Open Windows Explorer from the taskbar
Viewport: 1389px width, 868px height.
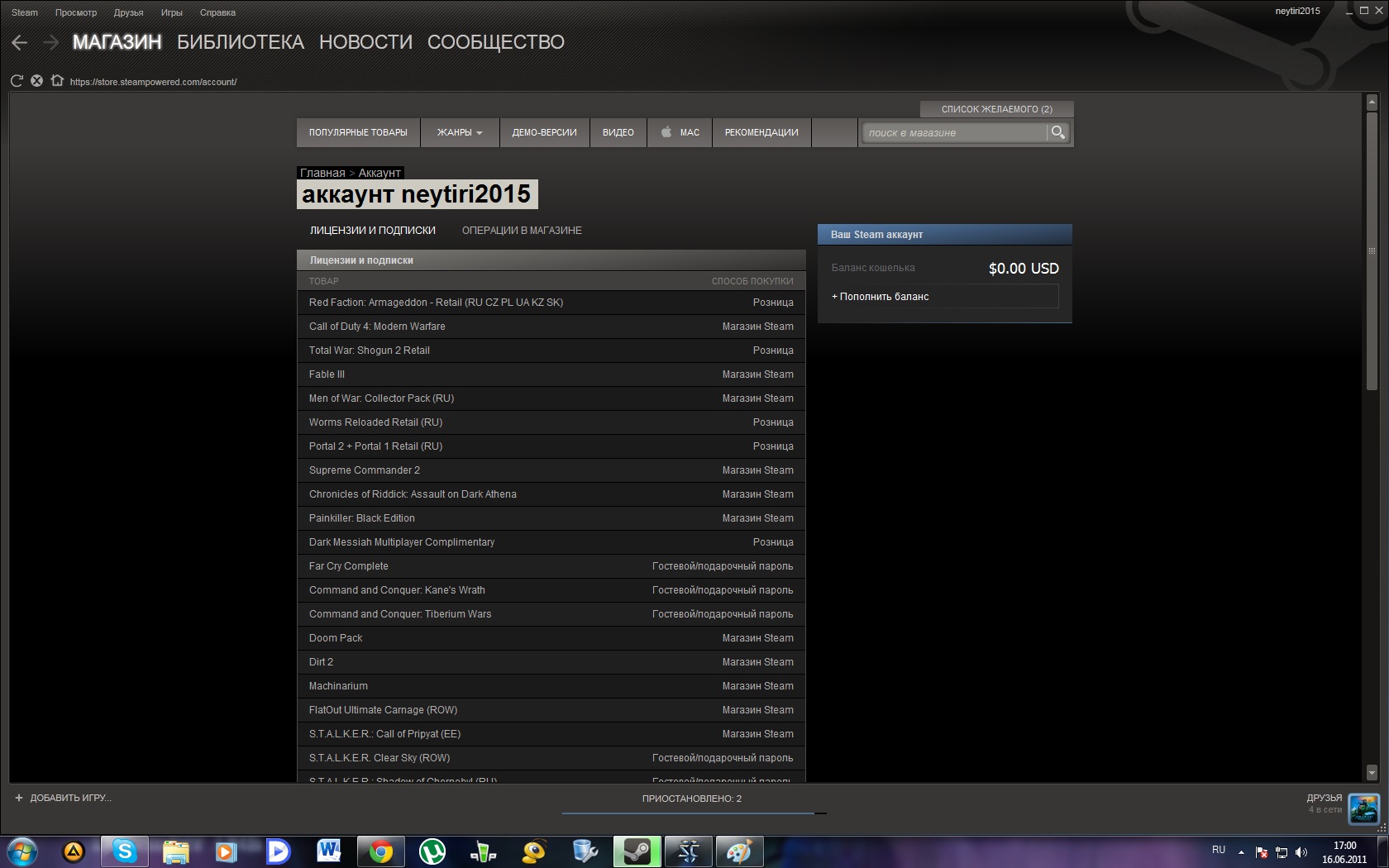click(x=176, y=851)
